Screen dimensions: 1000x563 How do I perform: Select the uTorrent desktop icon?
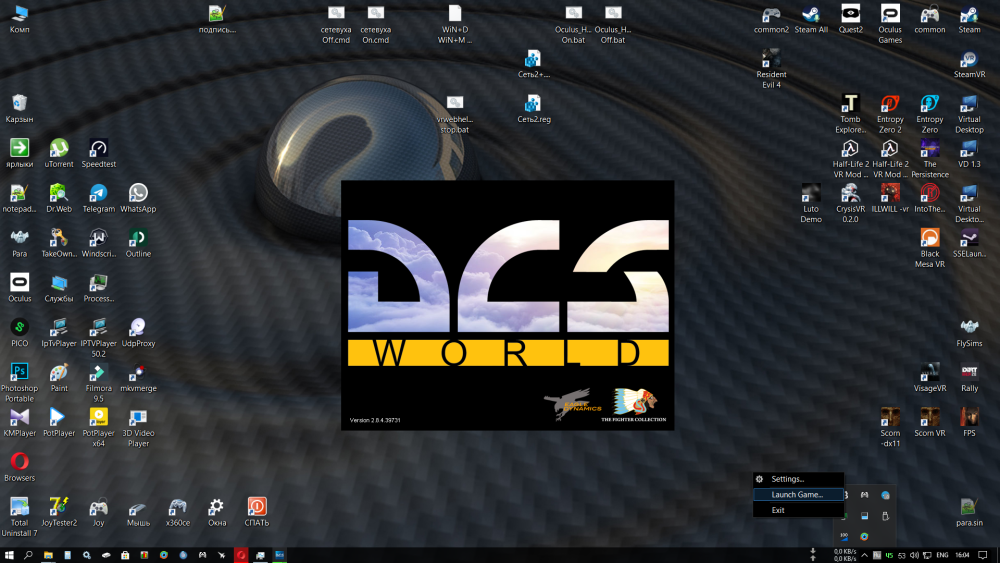tap(59, 150)
